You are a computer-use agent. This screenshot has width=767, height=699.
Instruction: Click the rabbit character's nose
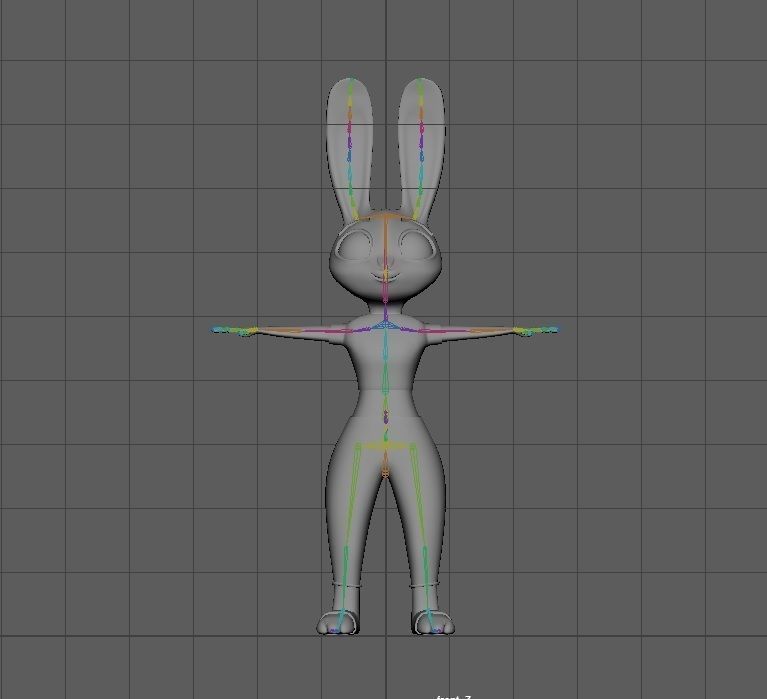385,259
